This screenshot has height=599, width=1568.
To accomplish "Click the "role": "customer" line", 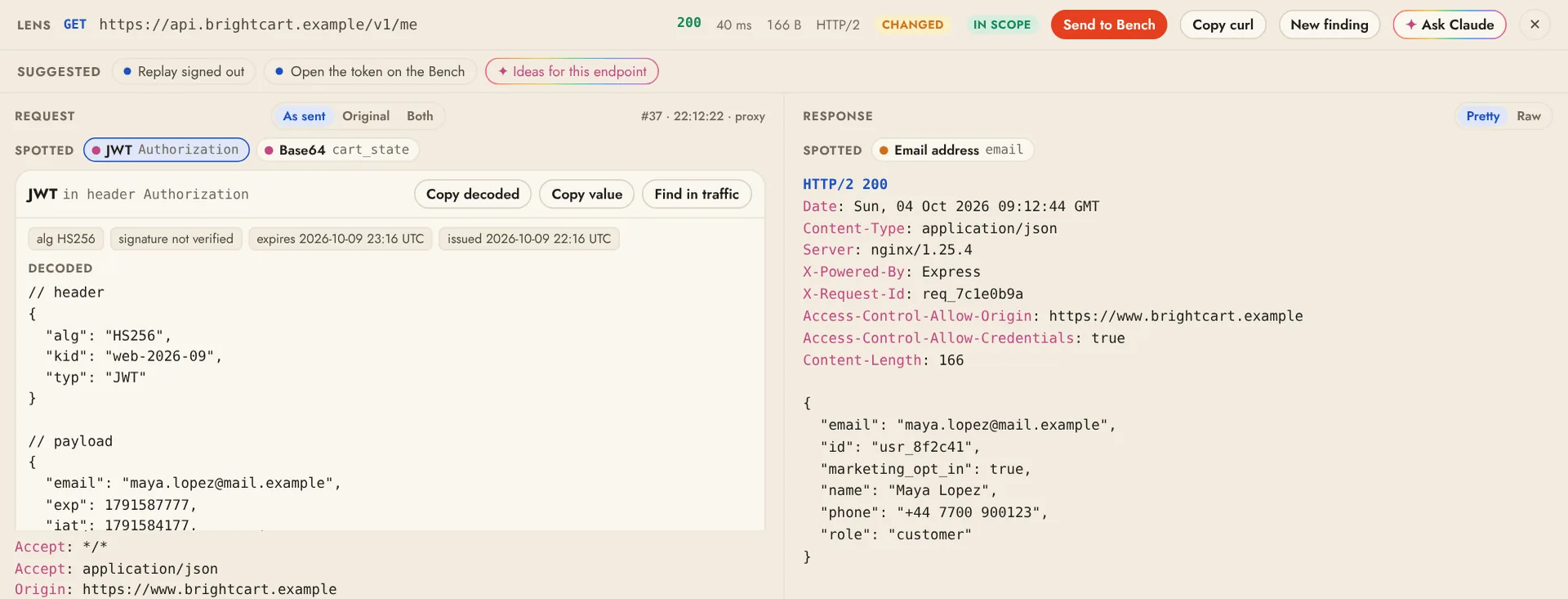I will coord(896,534).
